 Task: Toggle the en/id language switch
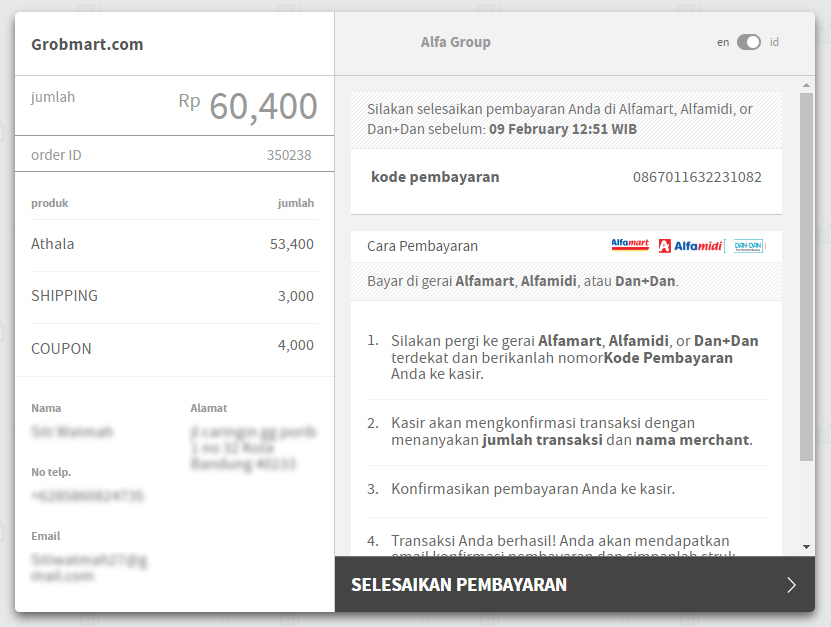point(748,42)
